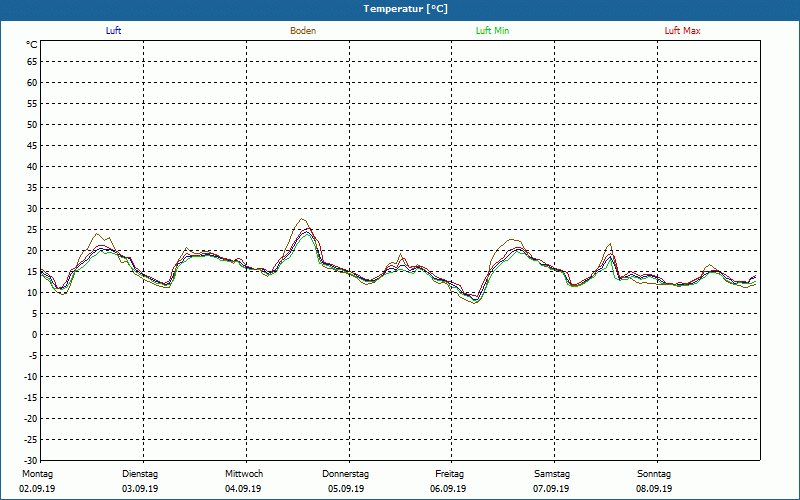Click the '55' y-axis value

32,104
